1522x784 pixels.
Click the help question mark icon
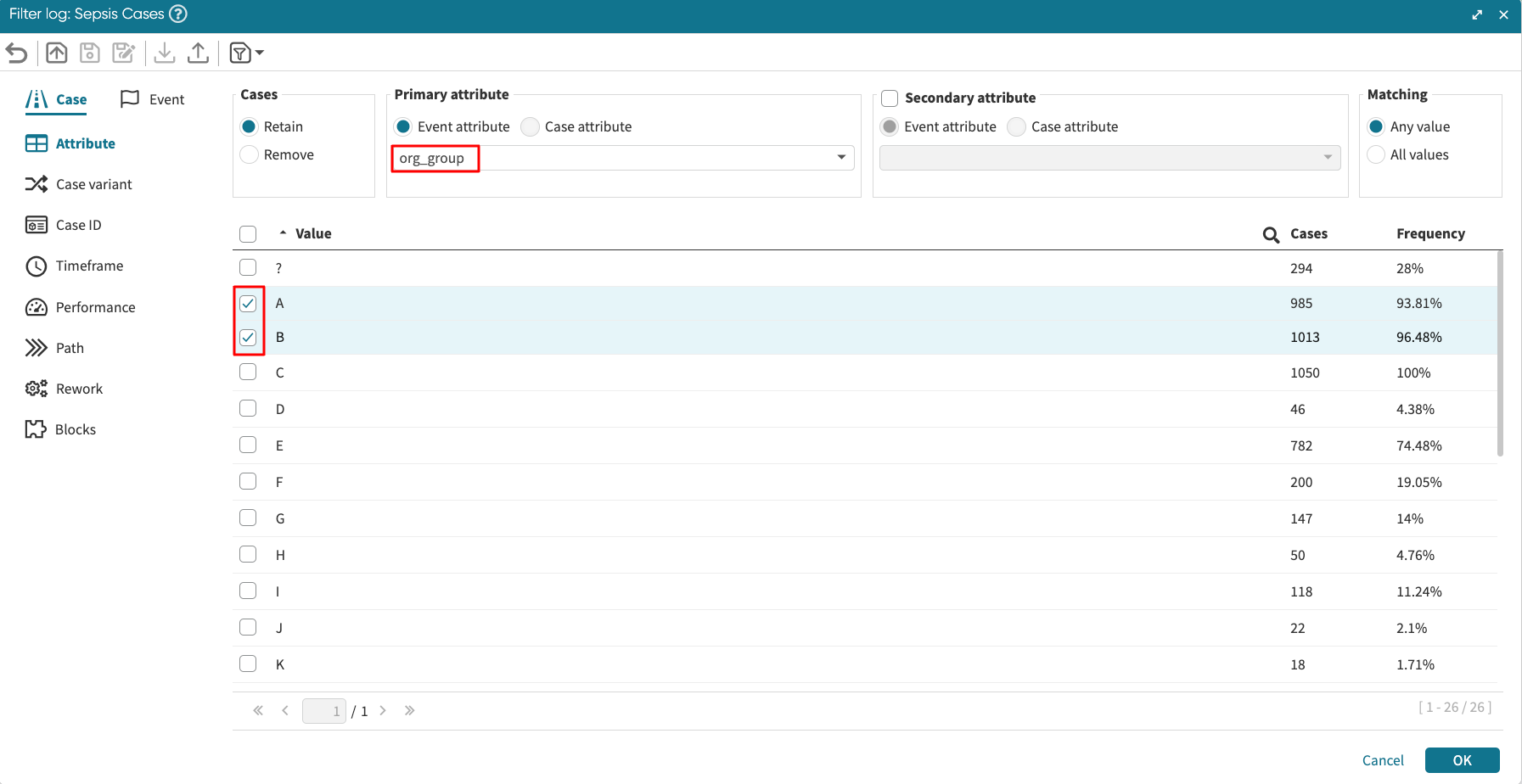(177, 14)
